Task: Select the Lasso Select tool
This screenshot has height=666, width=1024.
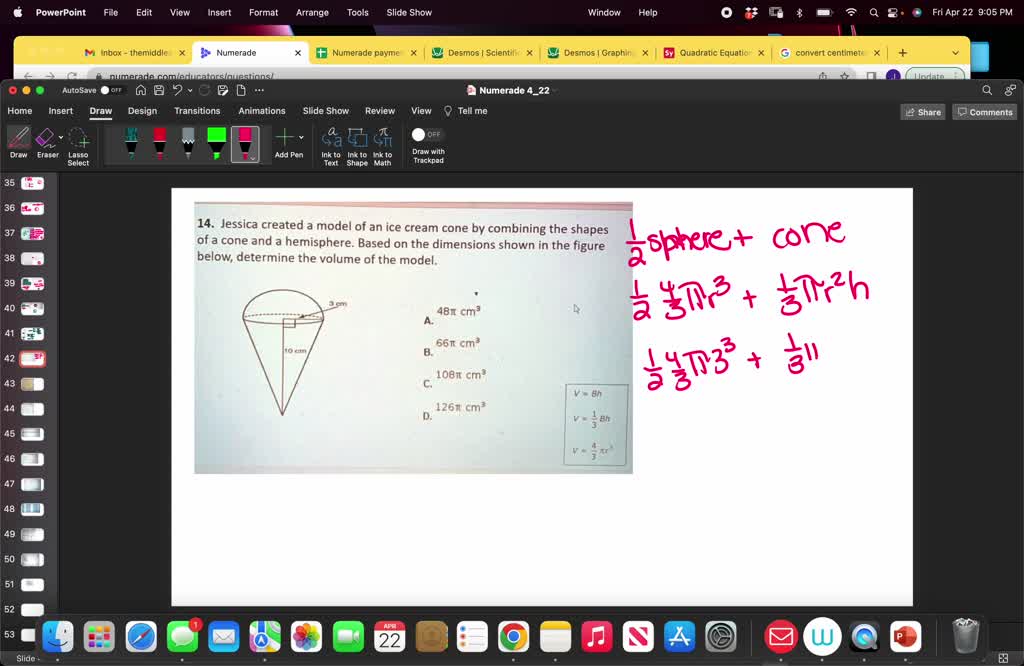Action: click(x=77, y=147)
